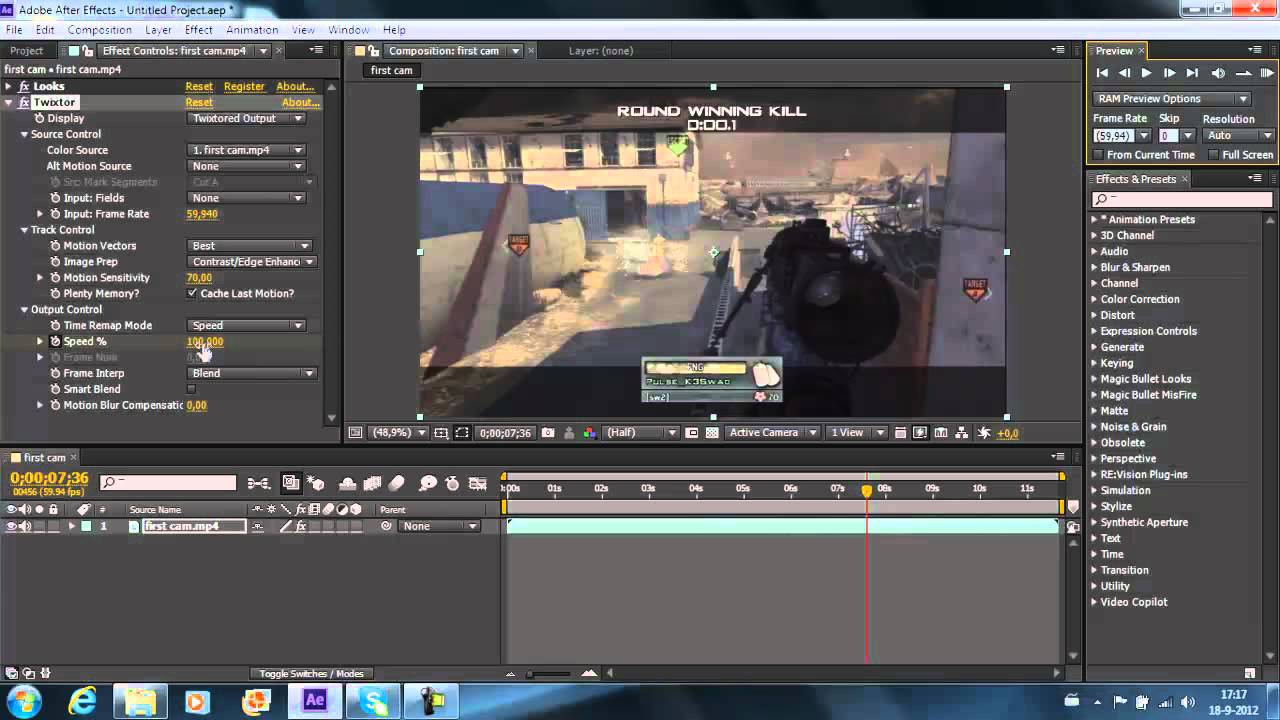
Task: Open Color Source dropdown
Action: pyautogui.click(x=246, y=150)
